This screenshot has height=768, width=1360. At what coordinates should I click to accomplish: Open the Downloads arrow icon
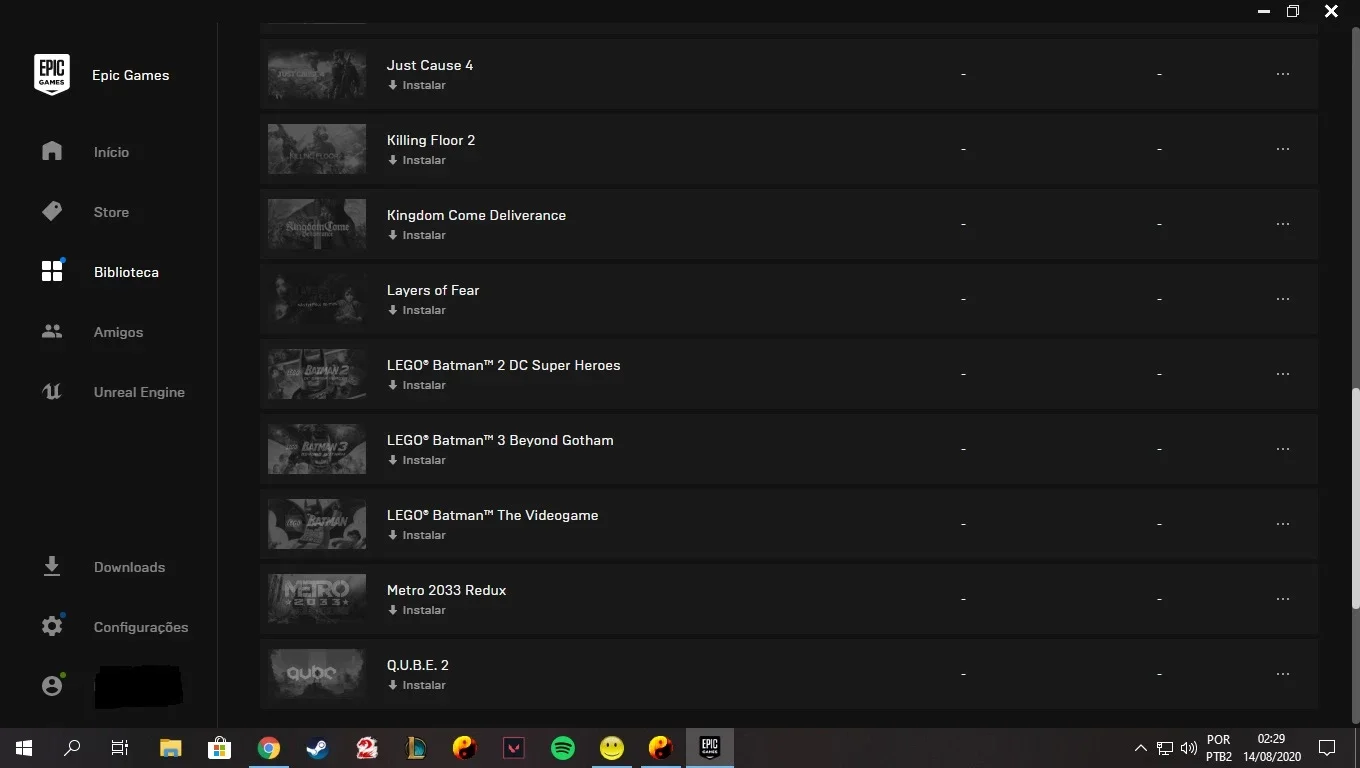coord(52,567)
